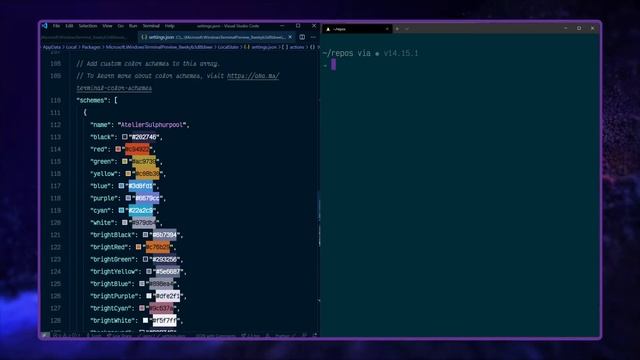The image size is (640, 360).
Task: Open the Terminal menu in VS Code
Action: pyautogui.click(x=151, y=26)
